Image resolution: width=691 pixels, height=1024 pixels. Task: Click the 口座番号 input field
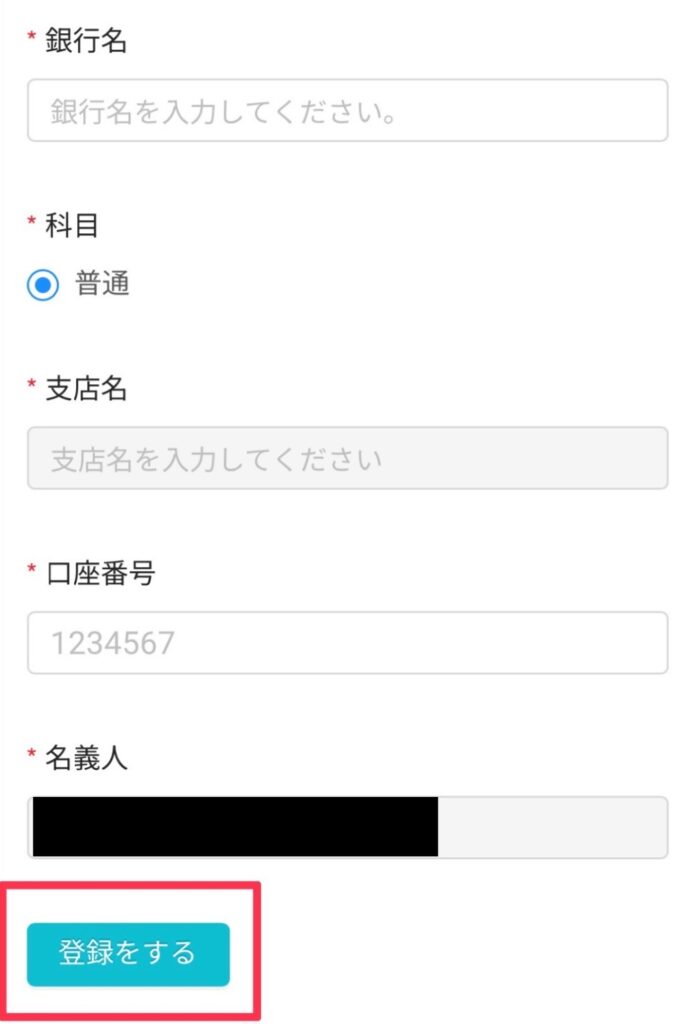(x=347, y=643)
